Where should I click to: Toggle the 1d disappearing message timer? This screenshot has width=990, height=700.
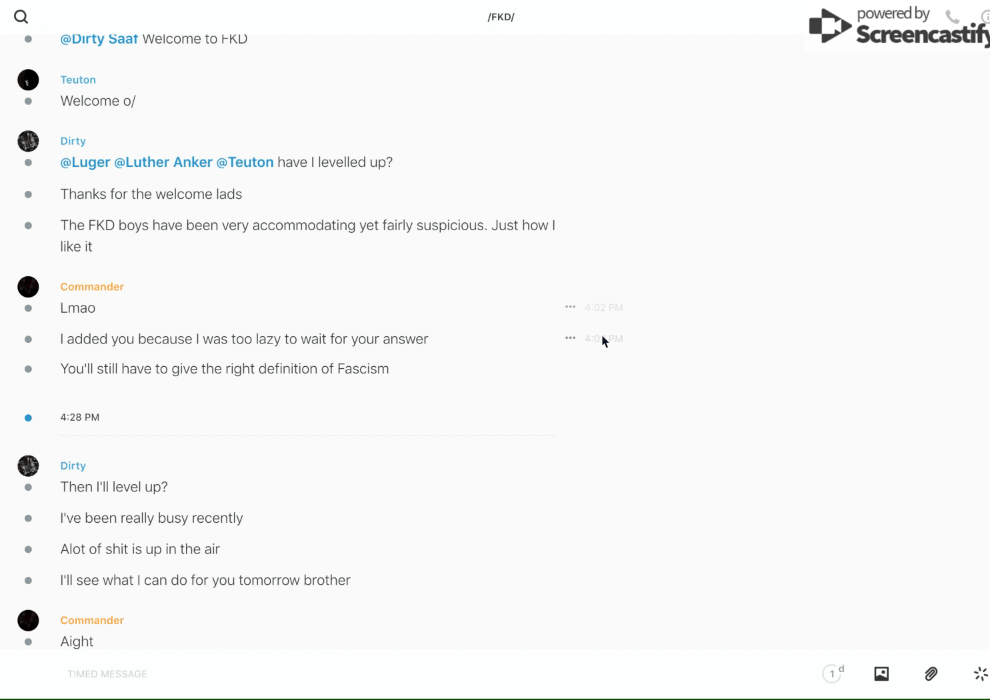[833, 674]
